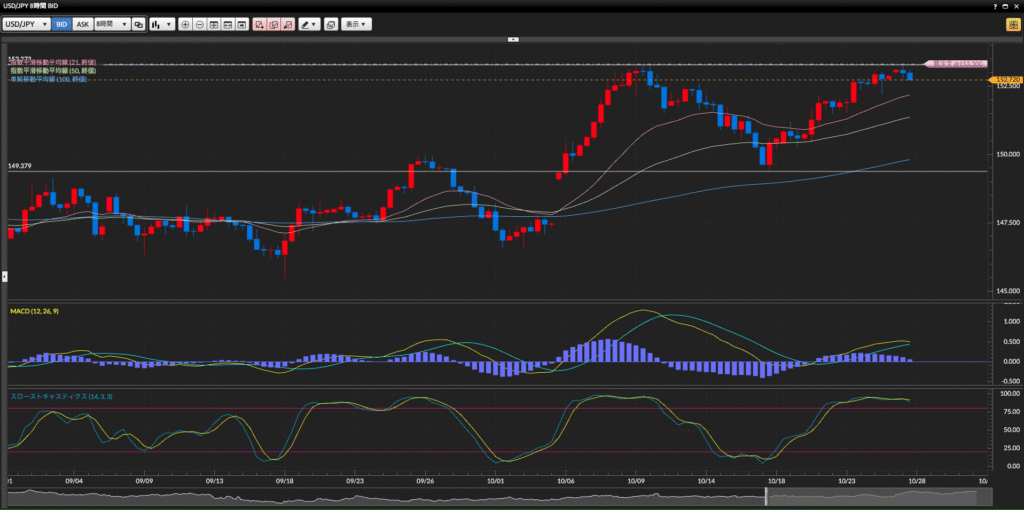Click the yellow grid button at top right
1024x510 pixels.
pyautogui.click(x=1012, y=23)
